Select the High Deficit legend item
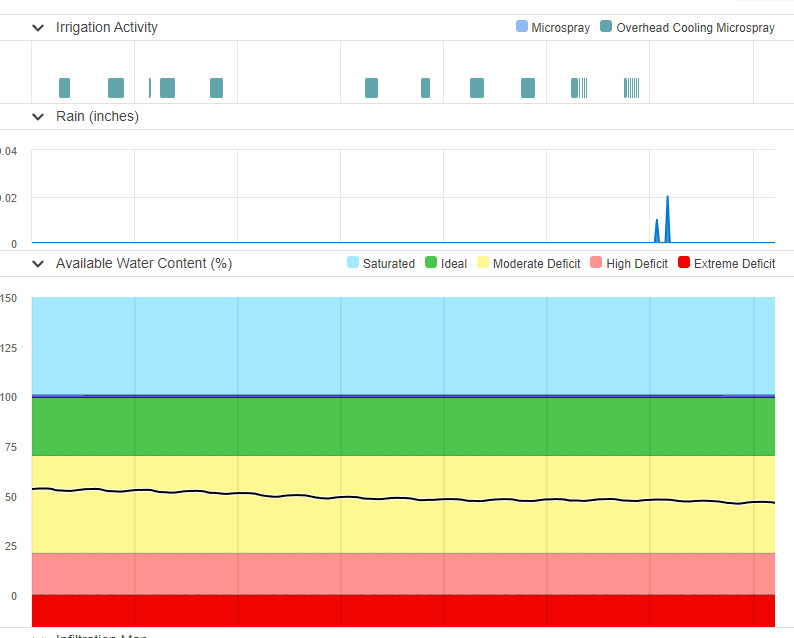Viewport: 794px width, 638px height. 629,264
